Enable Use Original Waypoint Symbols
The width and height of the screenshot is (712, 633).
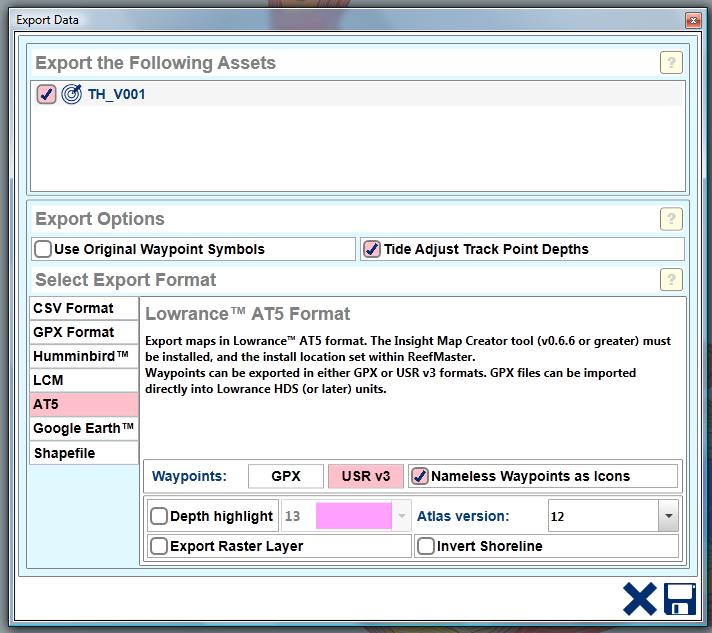point(44,249)
